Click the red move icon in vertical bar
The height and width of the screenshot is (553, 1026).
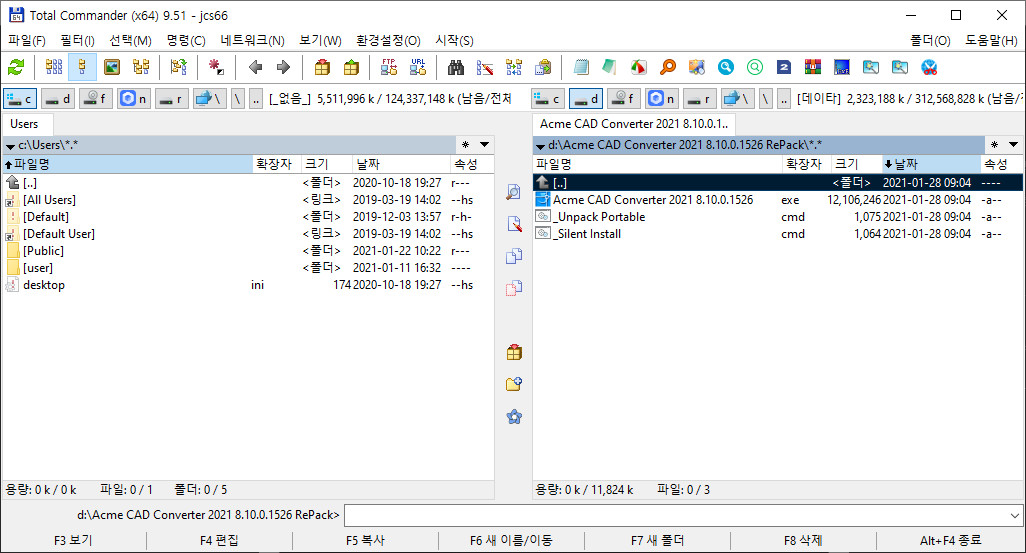[514, 288]
